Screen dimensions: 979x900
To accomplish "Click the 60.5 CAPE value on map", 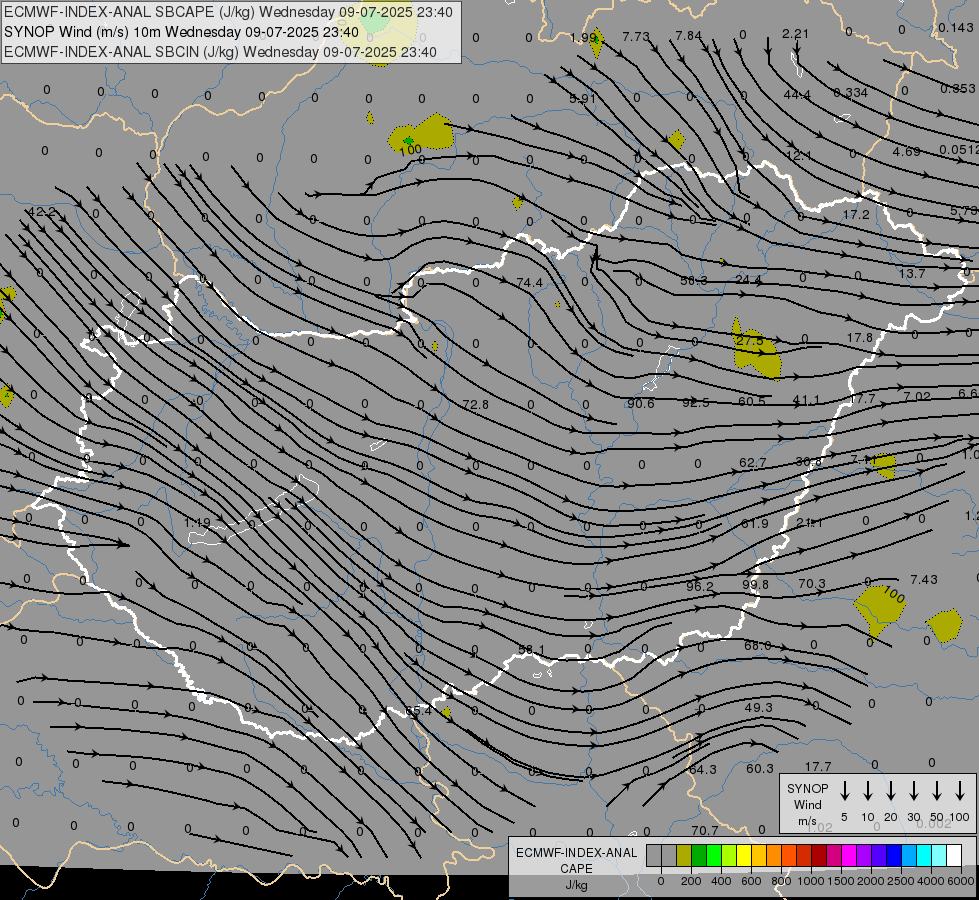I will pos(752,401).
